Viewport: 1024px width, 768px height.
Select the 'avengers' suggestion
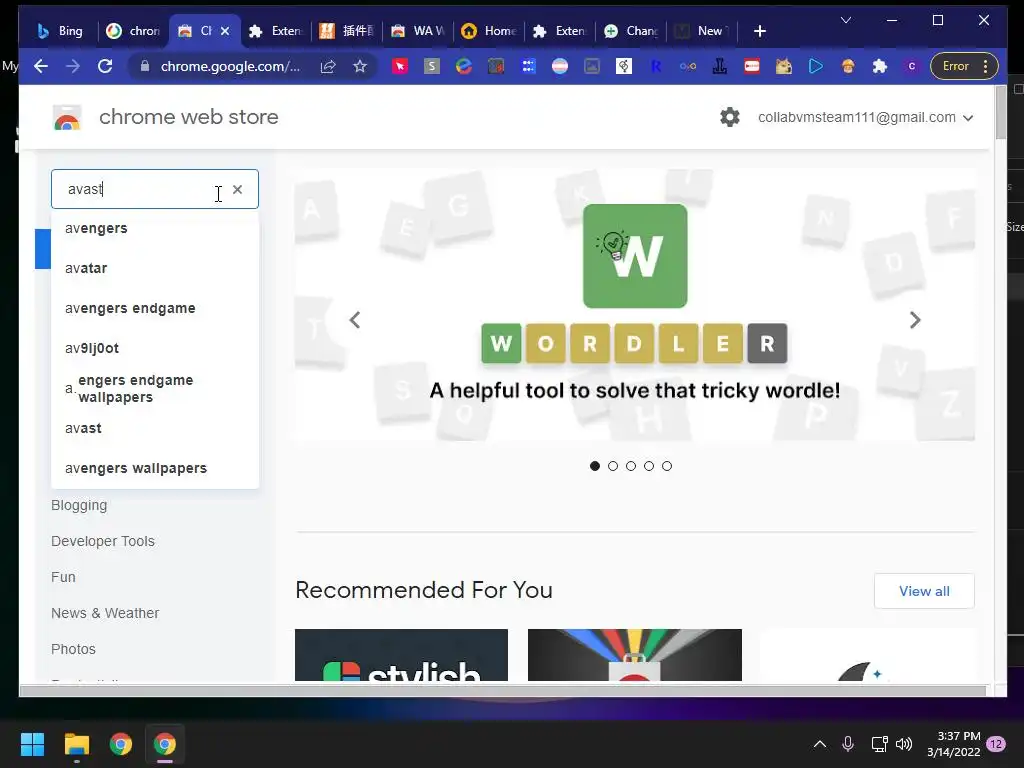tap(155, 229)
